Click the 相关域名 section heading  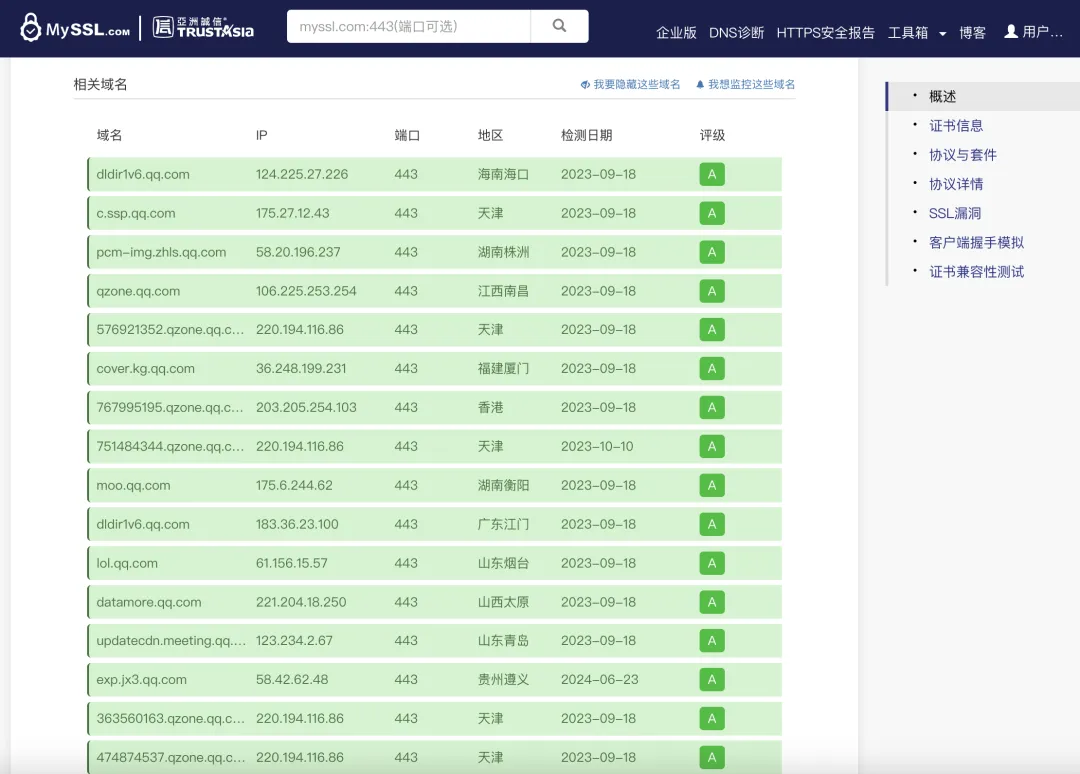tap(101, 84)
